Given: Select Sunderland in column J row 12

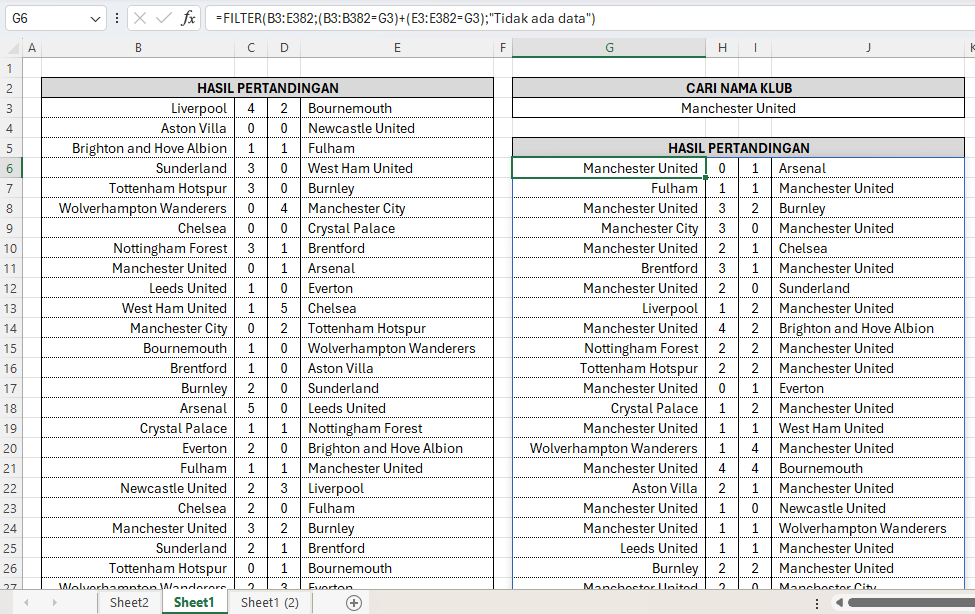Looking at the screenshot, I should (x=867, y=289).
